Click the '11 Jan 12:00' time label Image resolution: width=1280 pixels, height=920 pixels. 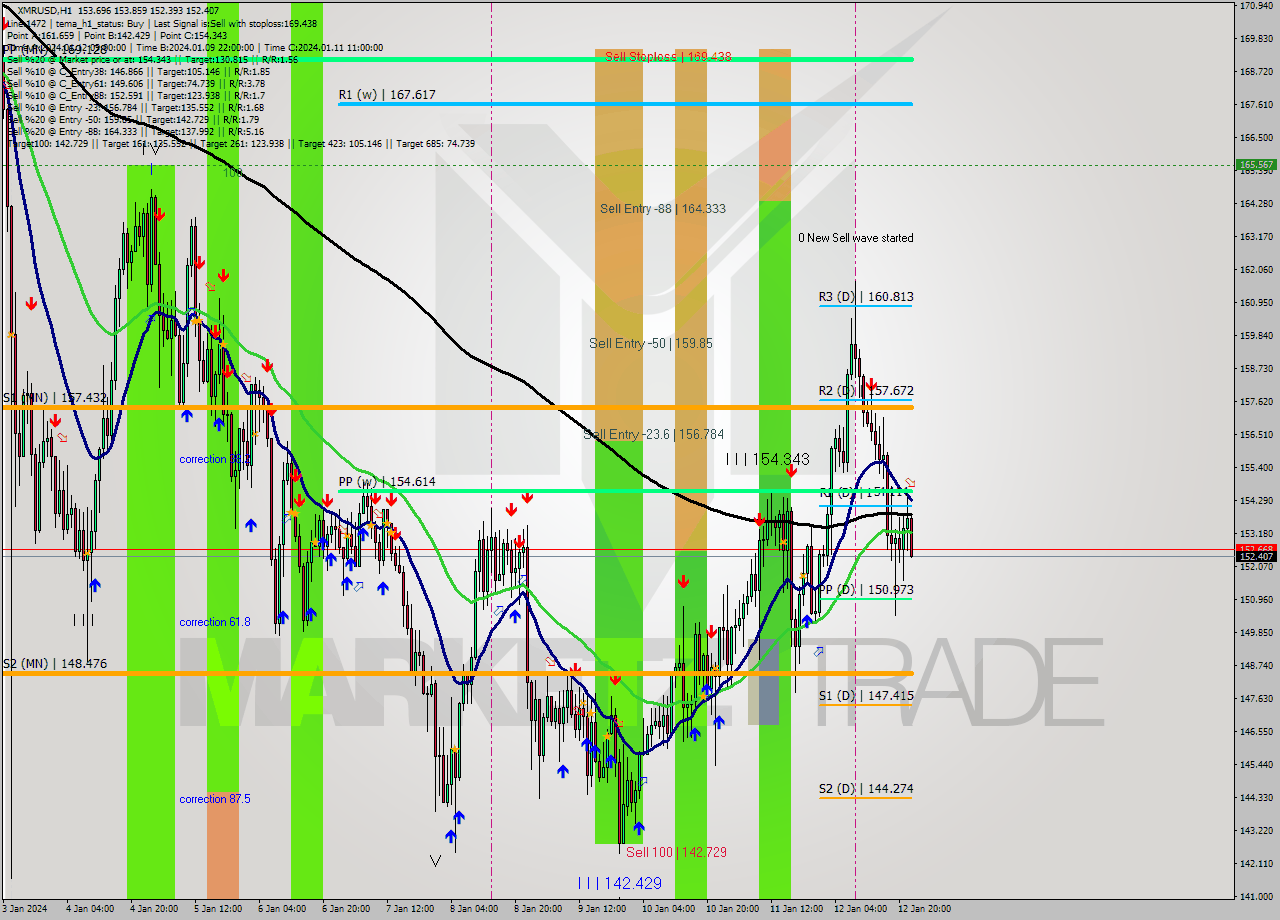point(797,909)
